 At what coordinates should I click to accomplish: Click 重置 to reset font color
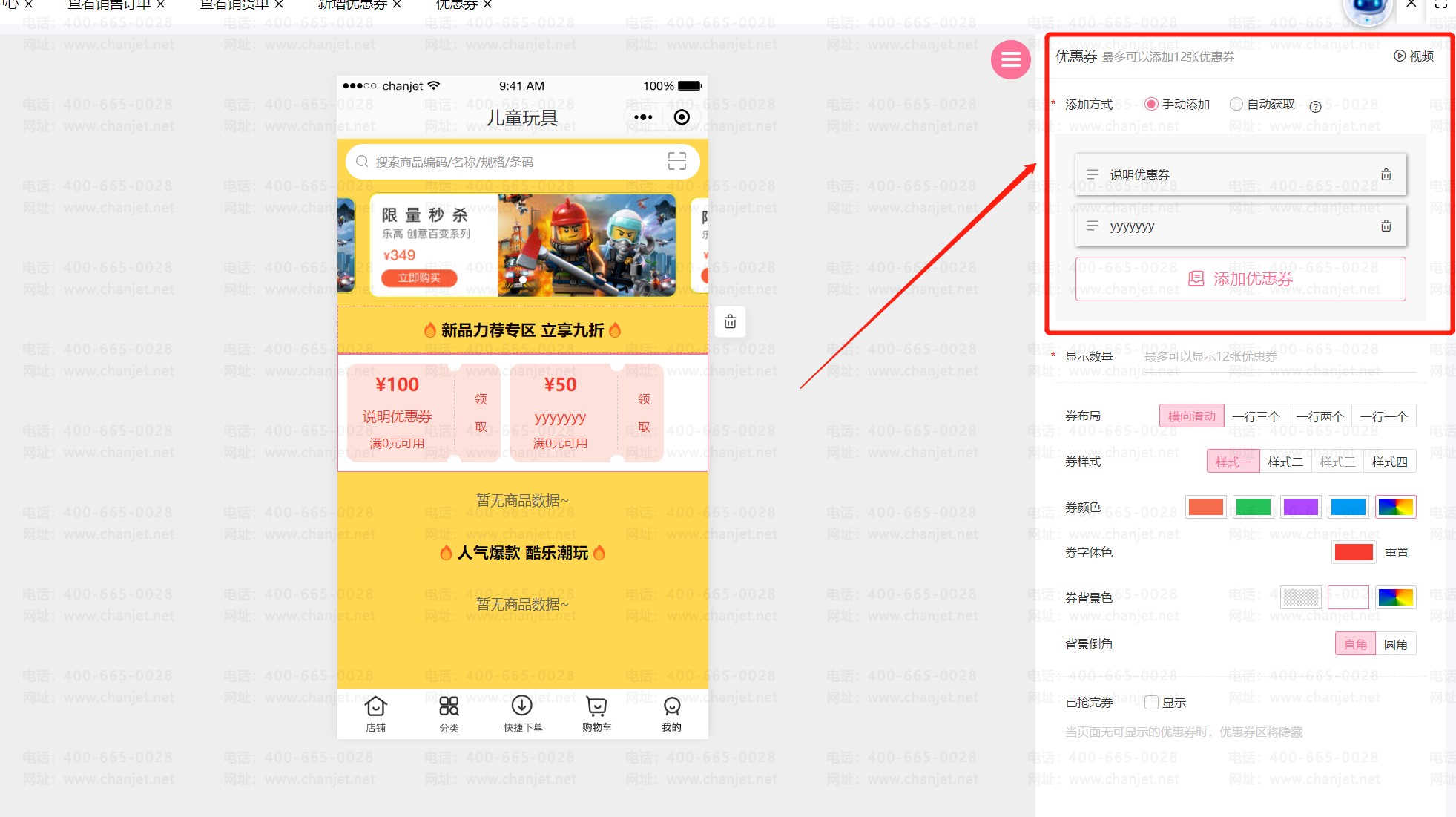pos(1396,553)
